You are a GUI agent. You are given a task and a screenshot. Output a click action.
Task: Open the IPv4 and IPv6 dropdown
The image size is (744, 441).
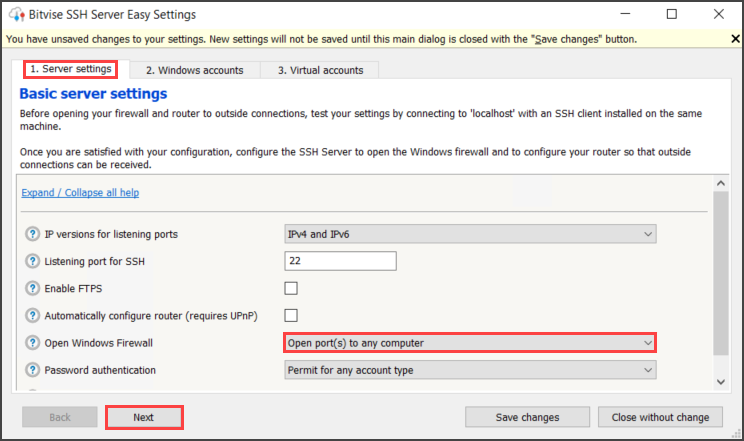tap(470, 234)
